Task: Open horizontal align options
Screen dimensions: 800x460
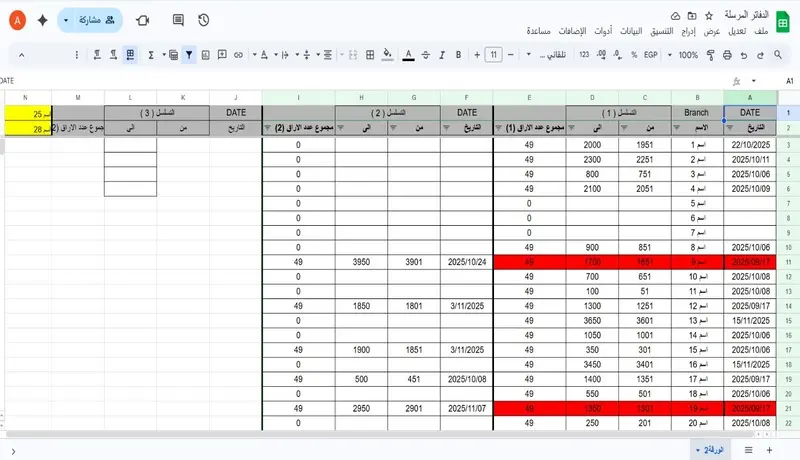Action: pos(328,55)
